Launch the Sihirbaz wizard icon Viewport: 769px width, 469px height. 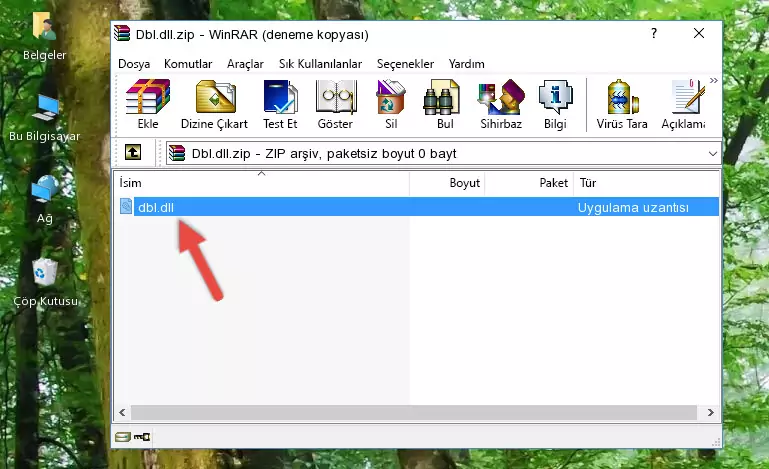[501, 104]
